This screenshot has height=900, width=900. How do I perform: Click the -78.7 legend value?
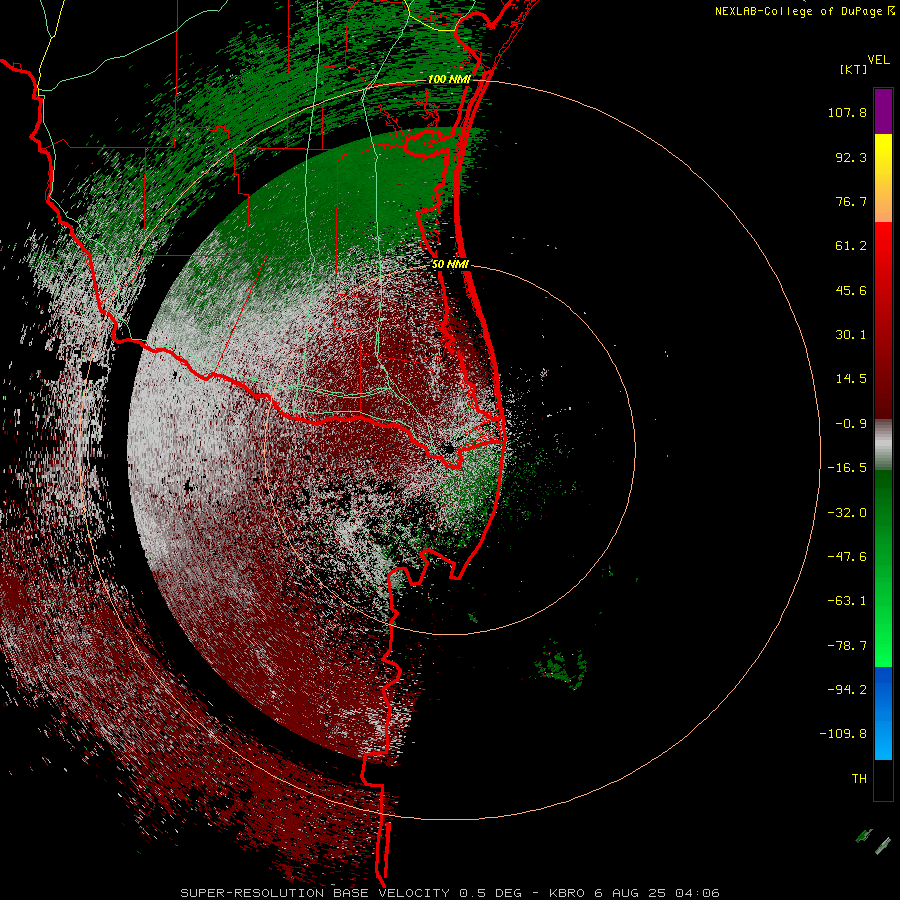tap(847, 646)
